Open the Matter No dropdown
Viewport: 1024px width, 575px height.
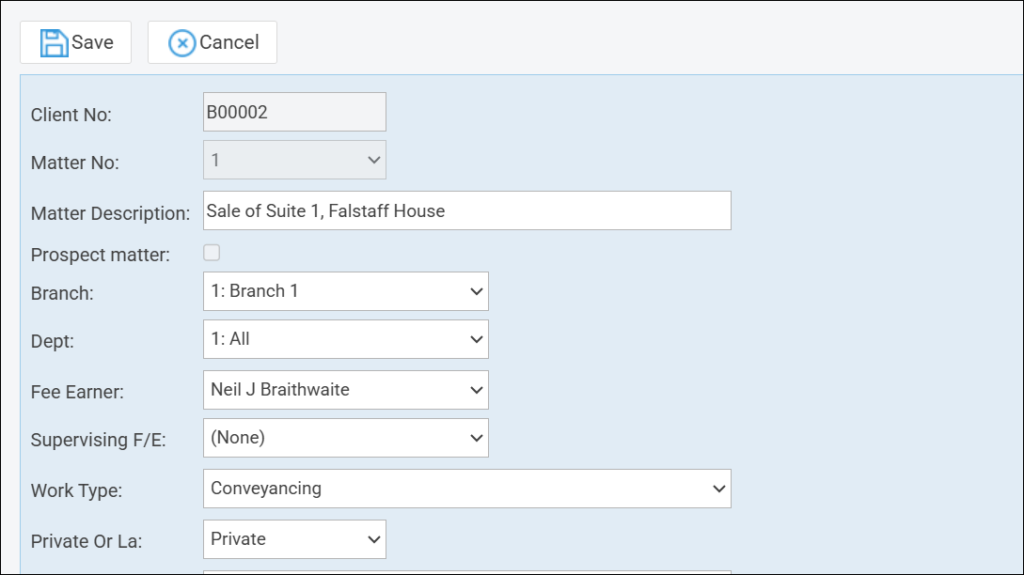(294, 160)
